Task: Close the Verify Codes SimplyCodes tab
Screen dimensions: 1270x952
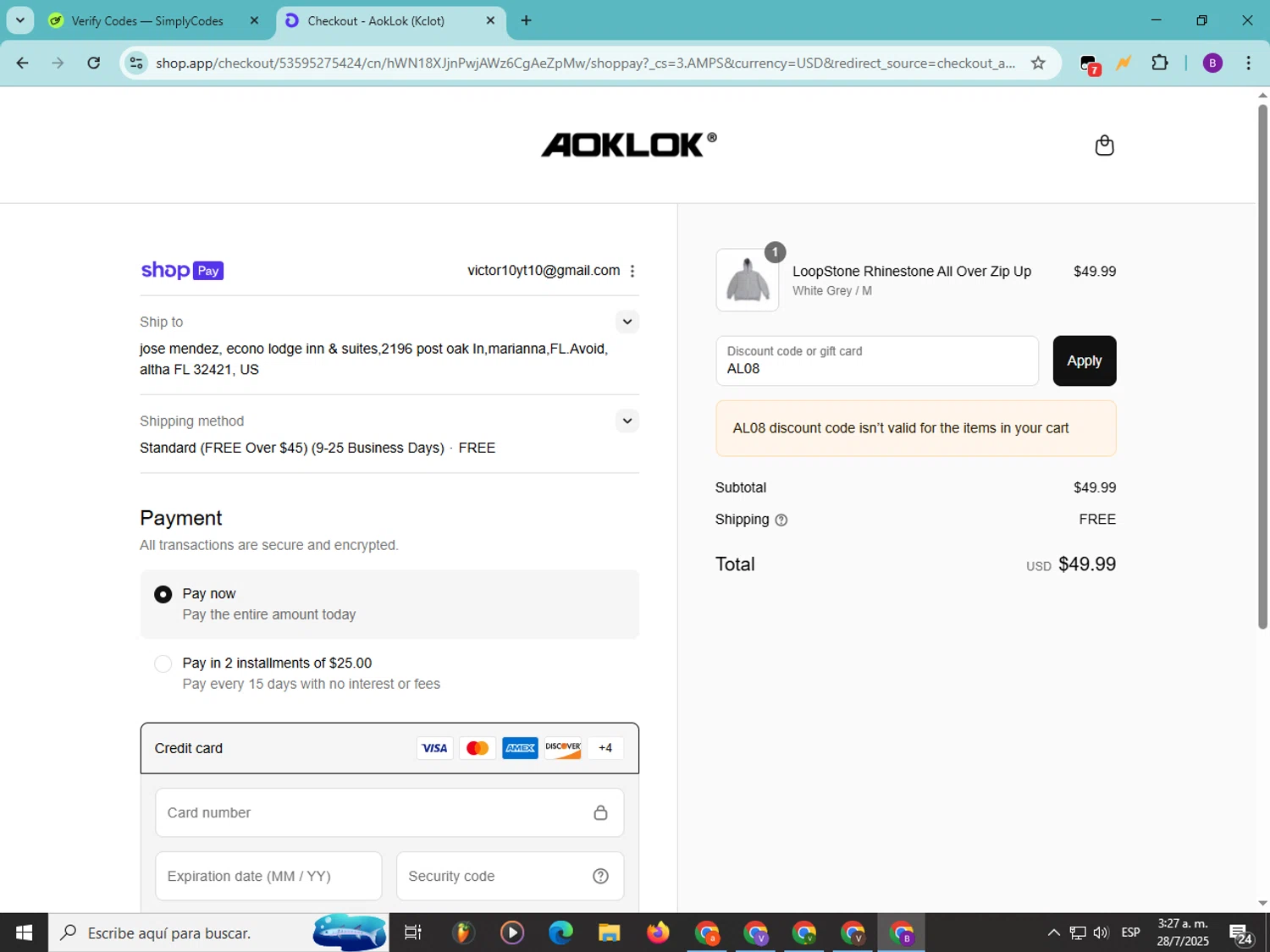Action: point(254,20)
